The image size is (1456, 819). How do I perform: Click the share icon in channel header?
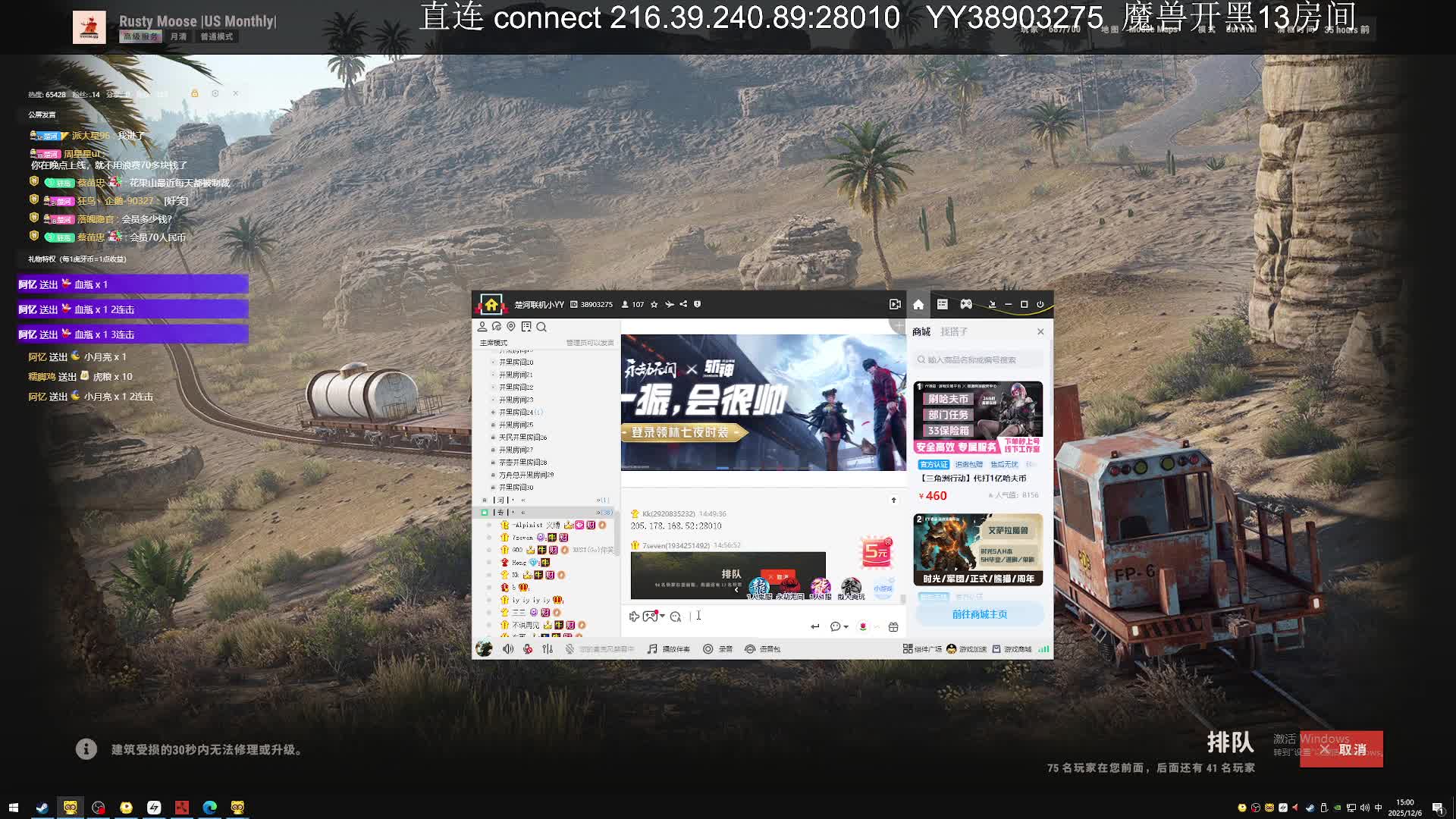(683, 304)
